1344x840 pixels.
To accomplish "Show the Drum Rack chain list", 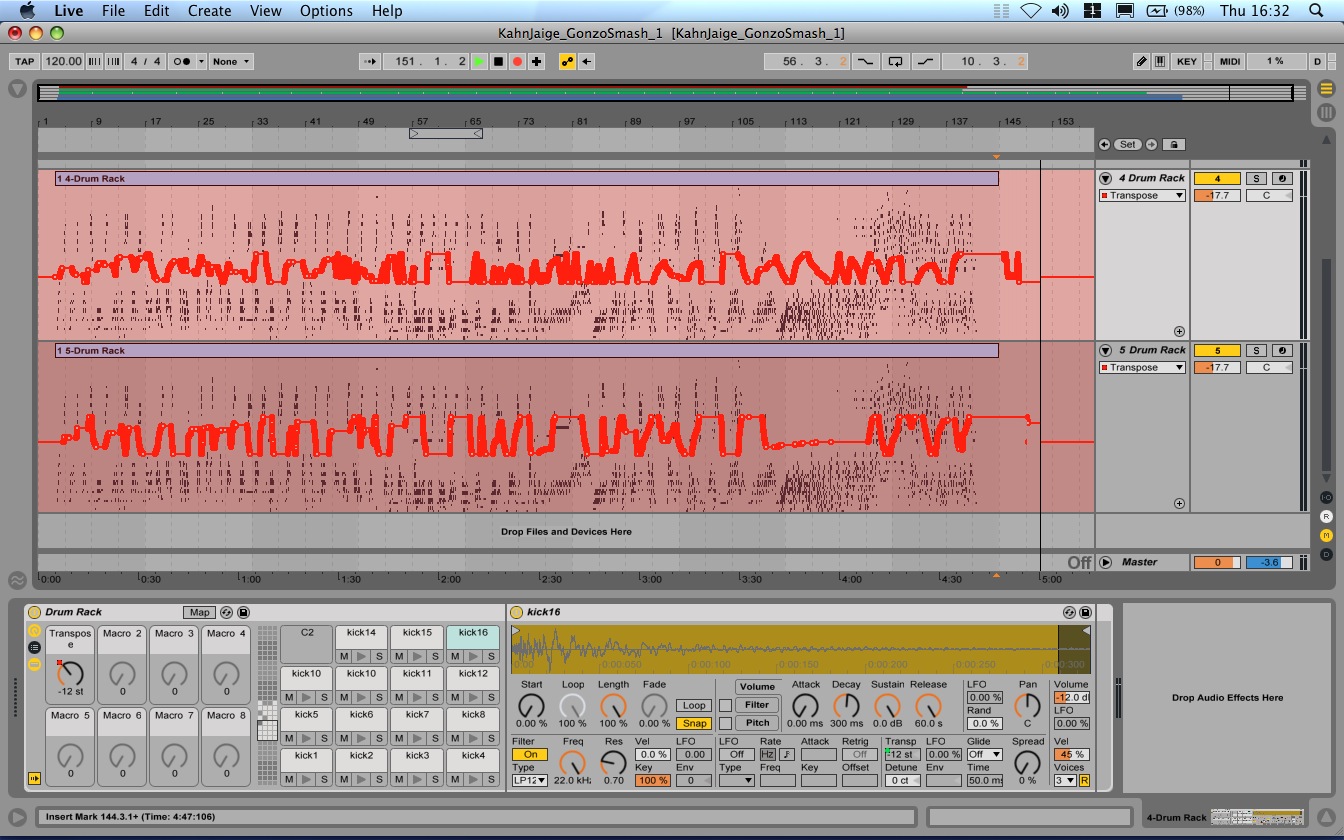I will coord(34,647).
